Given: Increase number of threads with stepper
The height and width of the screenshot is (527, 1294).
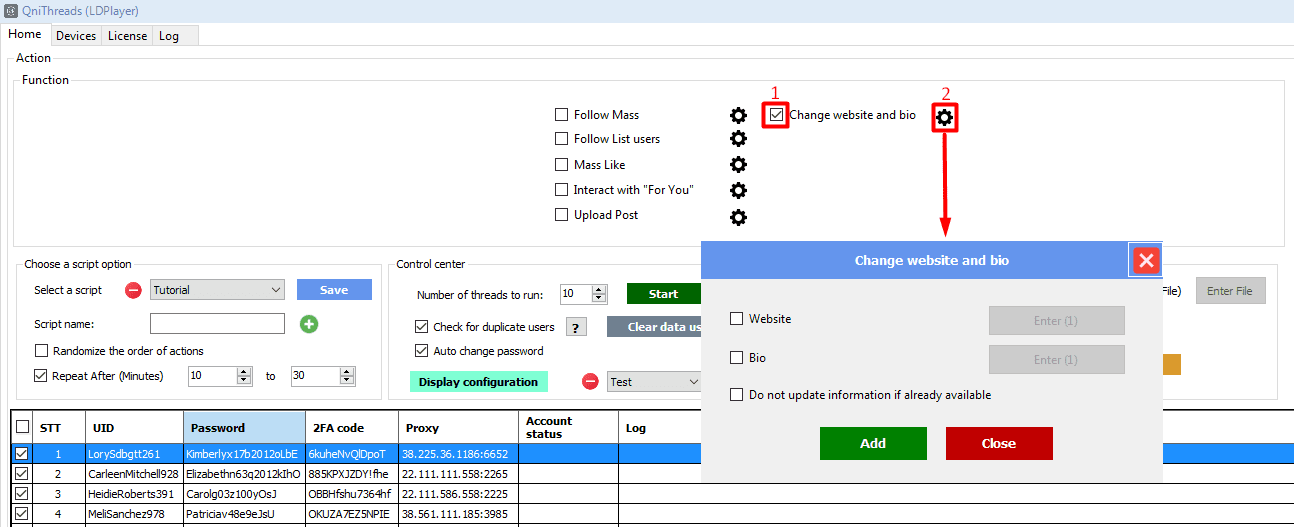Looking at the screenshot, I should pos(599,290).
